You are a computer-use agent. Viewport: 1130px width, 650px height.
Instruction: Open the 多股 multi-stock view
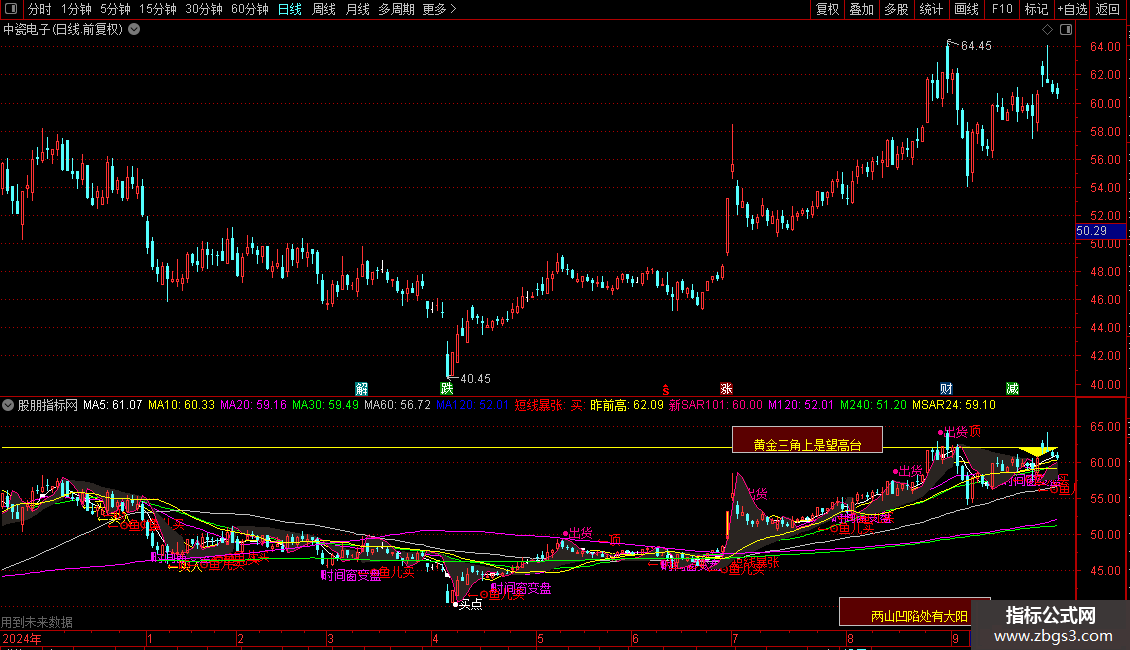896,9
